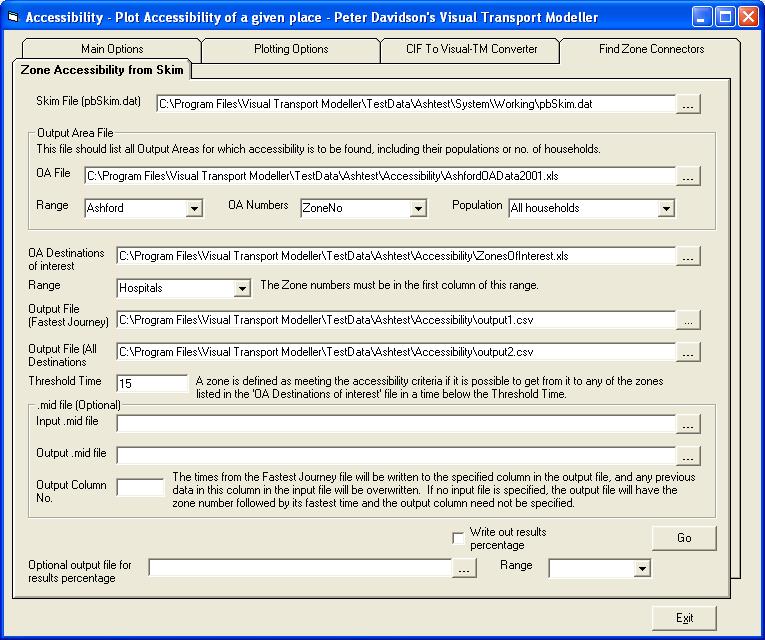Open the CIF To Visual-TM Converter tab
Viewport: 765px width, 640px height.
[471, 50]
